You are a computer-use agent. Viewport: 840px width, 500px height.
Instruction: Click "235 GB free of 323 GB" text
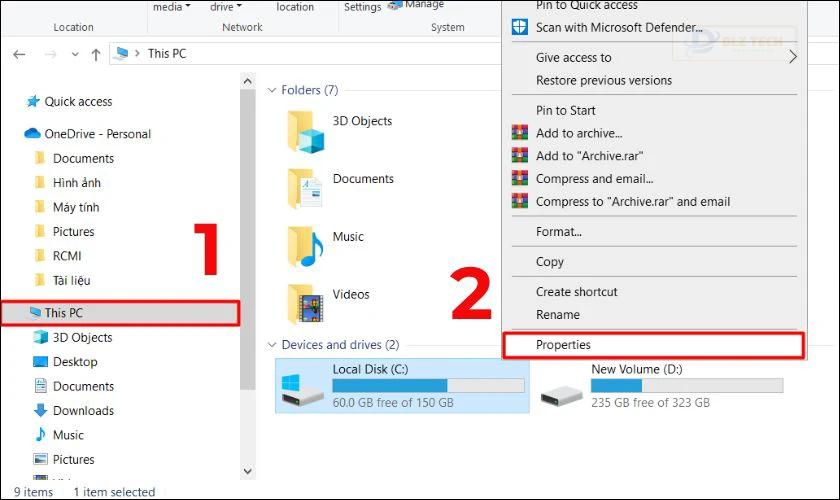(x=650, y=402)
